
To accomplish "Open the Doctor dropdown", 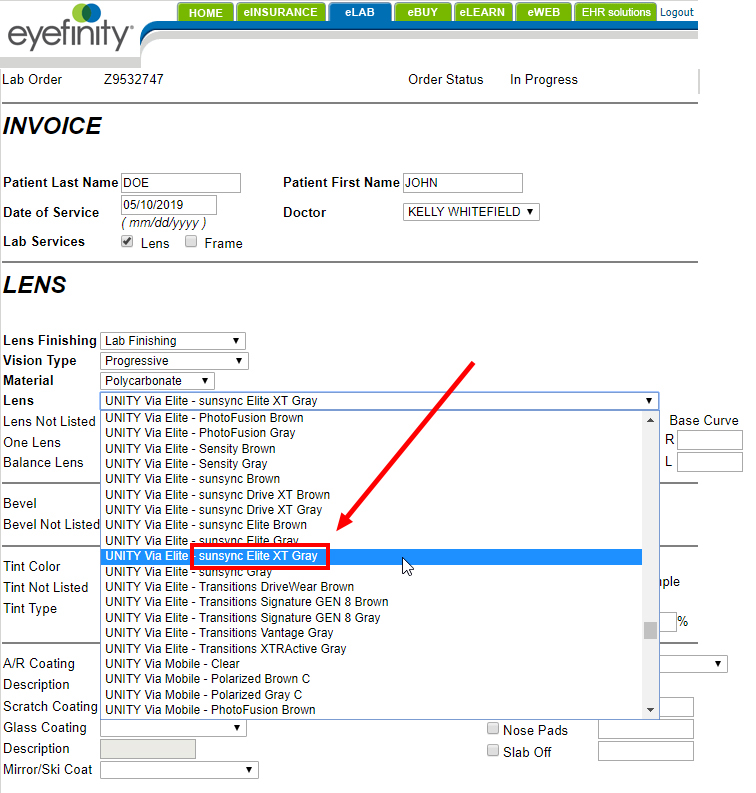I will pyautogui.click(x=471, y=212).
